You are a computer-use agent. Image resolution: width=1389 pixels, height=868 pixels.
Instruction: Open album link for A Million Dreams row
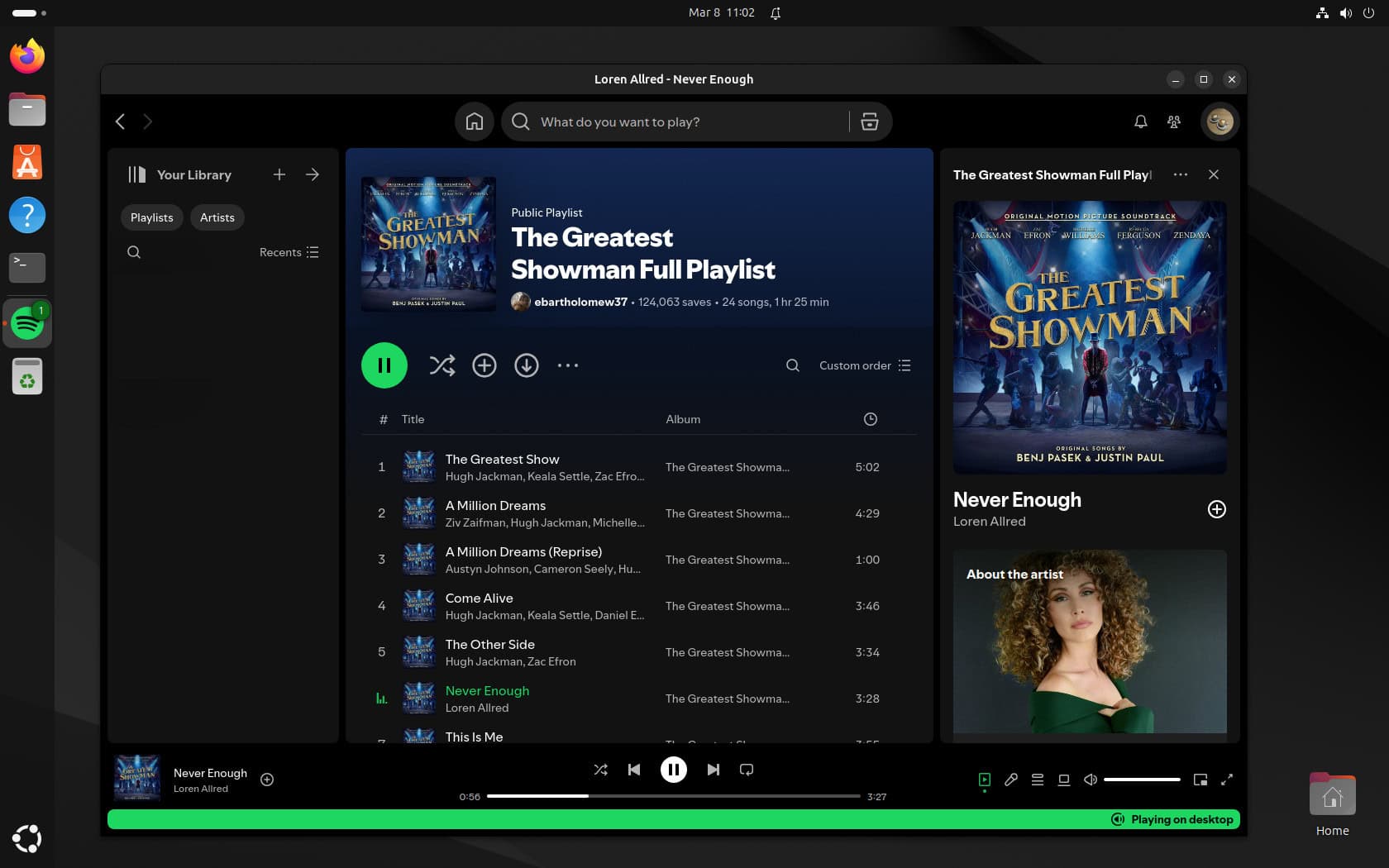coord(728,513)
